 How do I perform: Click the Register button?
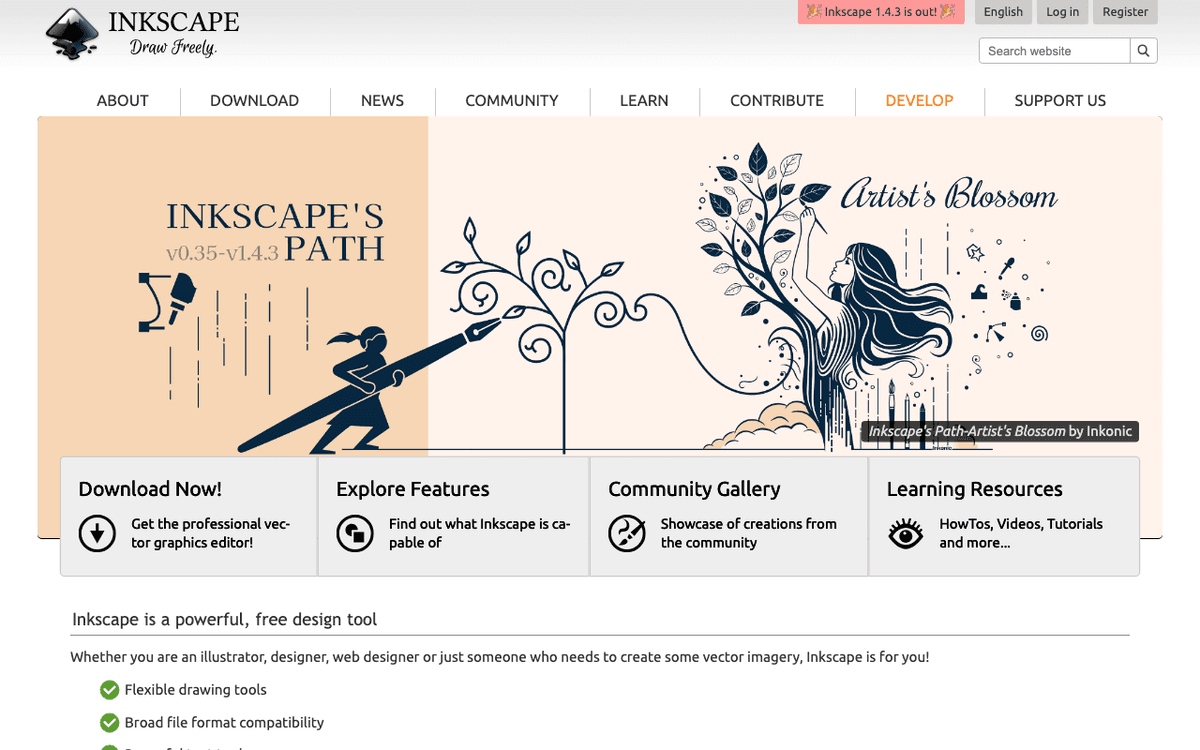[1124, 12]
